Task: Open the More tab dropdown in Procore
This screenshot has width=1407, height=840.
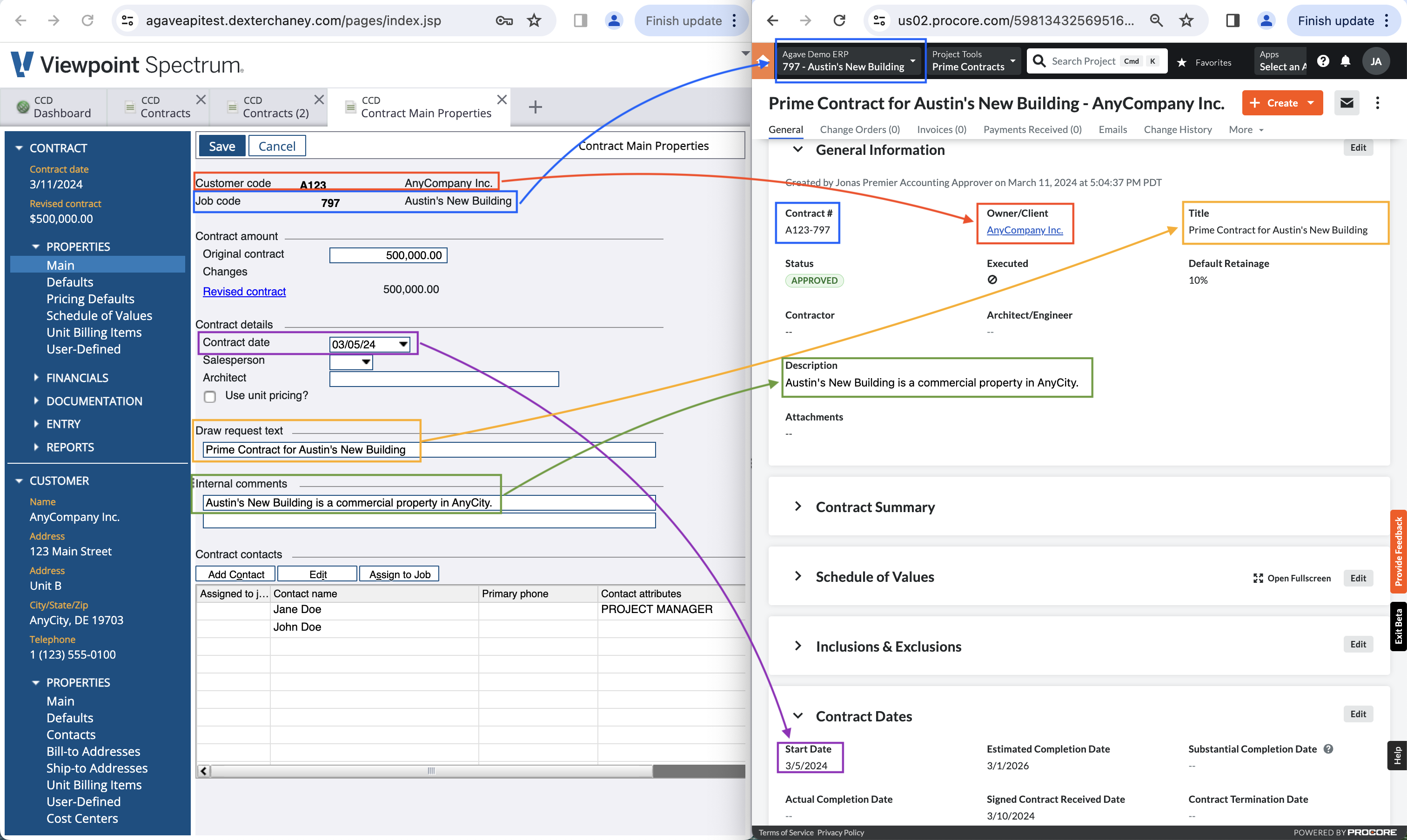Action: 1246,130
